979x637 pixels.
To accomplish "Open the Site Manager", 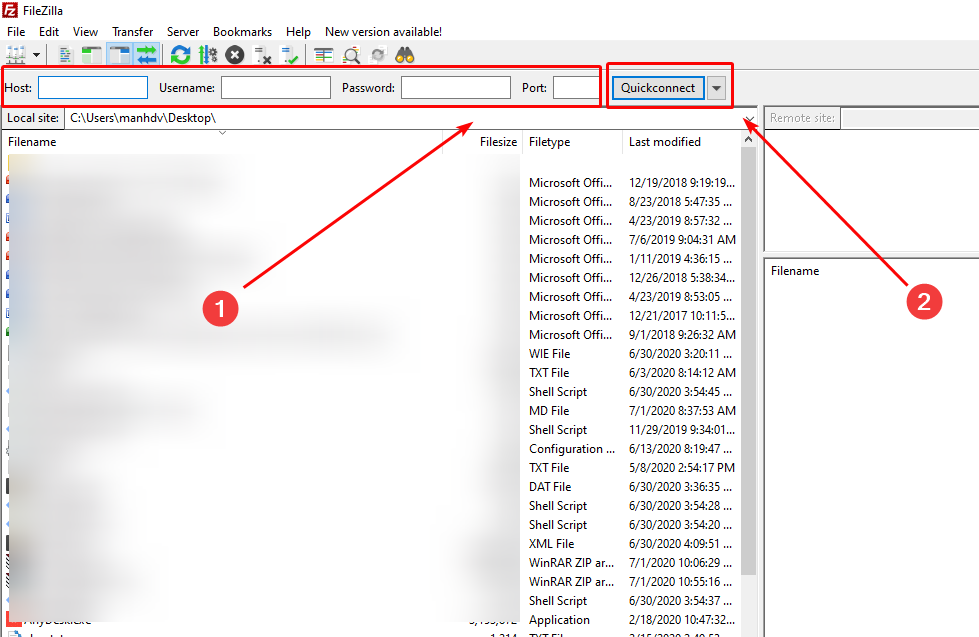I will [13, 55].
